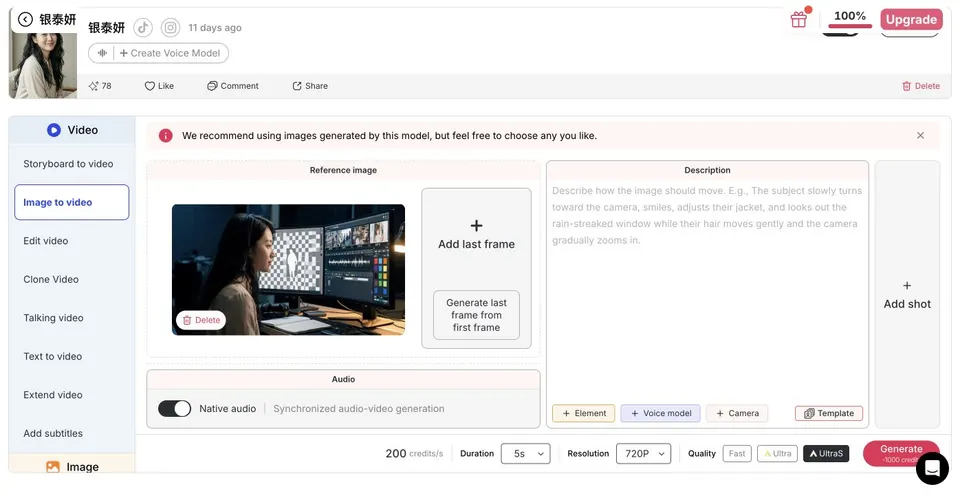
Task: Add an Element to the description
Action: 584,413
